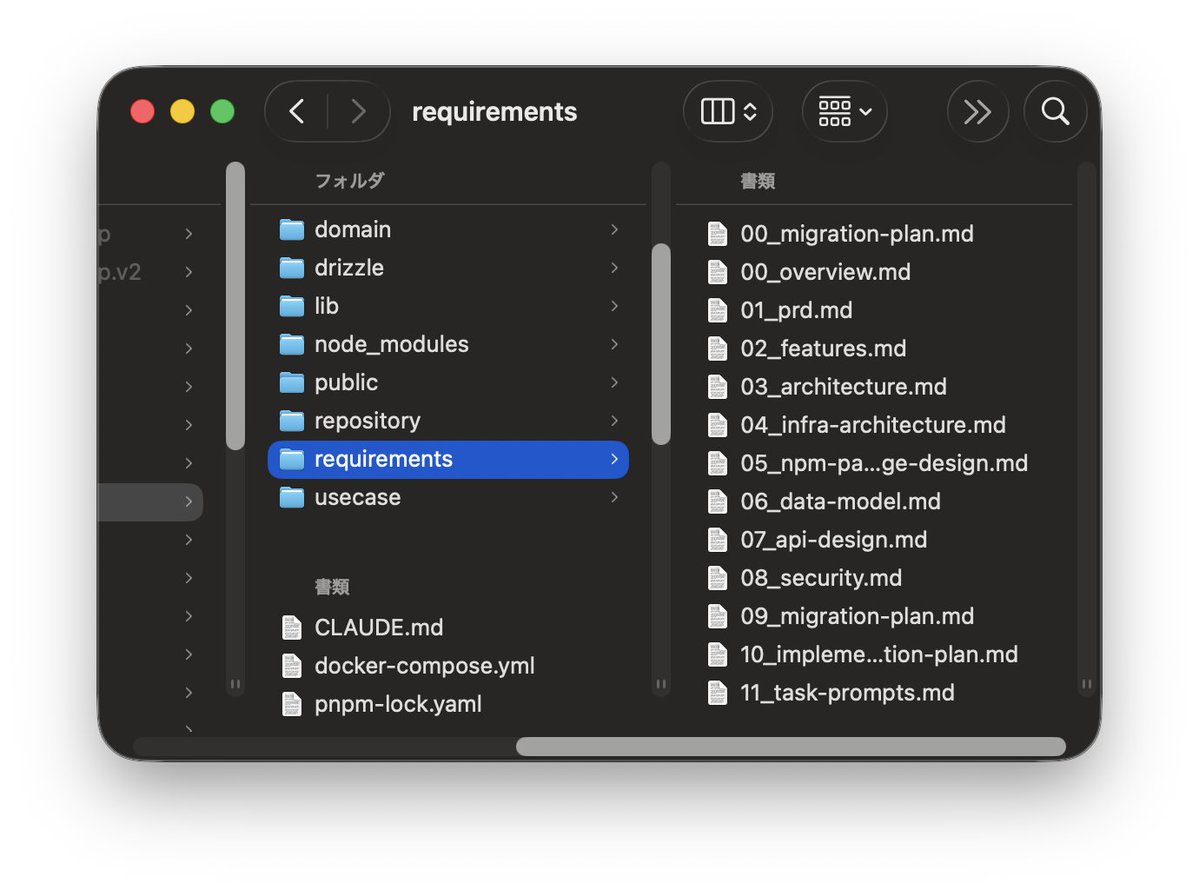The image size is (1199, 890).
Task: Click the drizzle folder icon
Action: (x=291, y=268)
